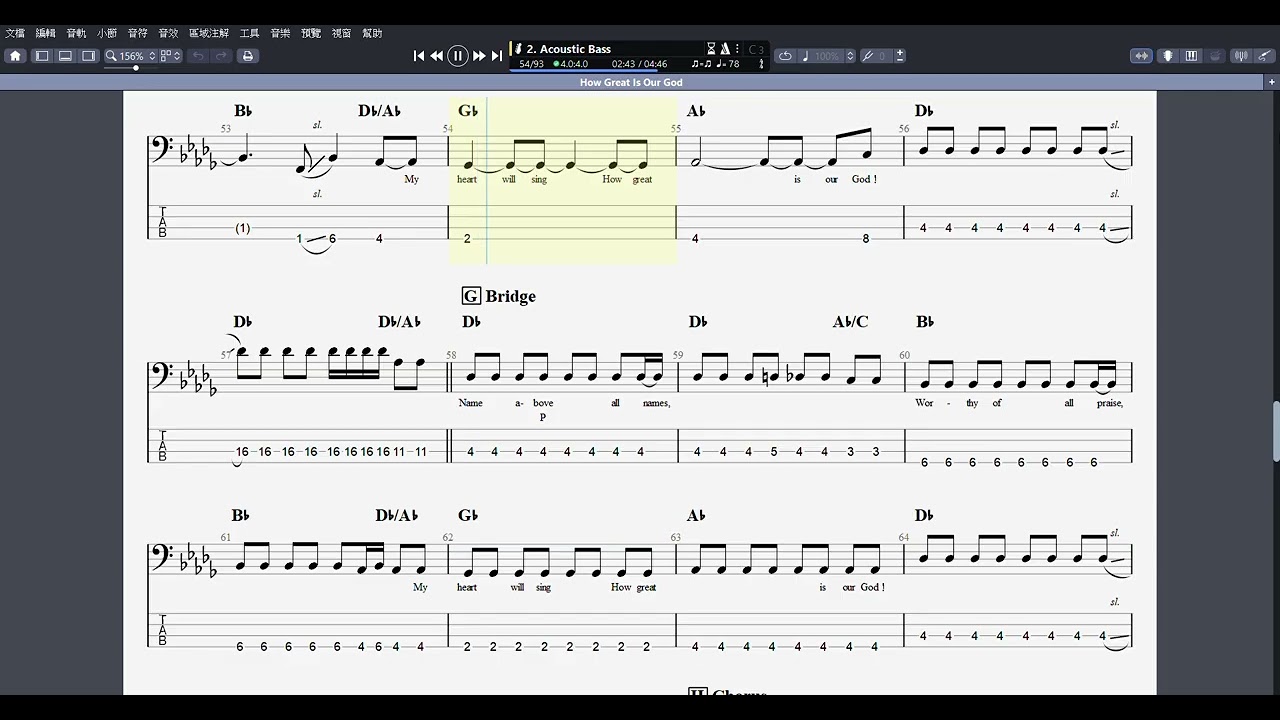Select the 2. Acoustic Bass track name
Viewport: 1280px width, 720px height.
(x=568, y=49)
